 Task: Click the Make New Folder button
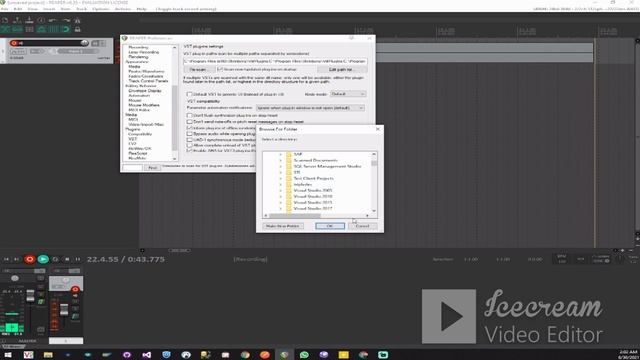coord(283,226)
